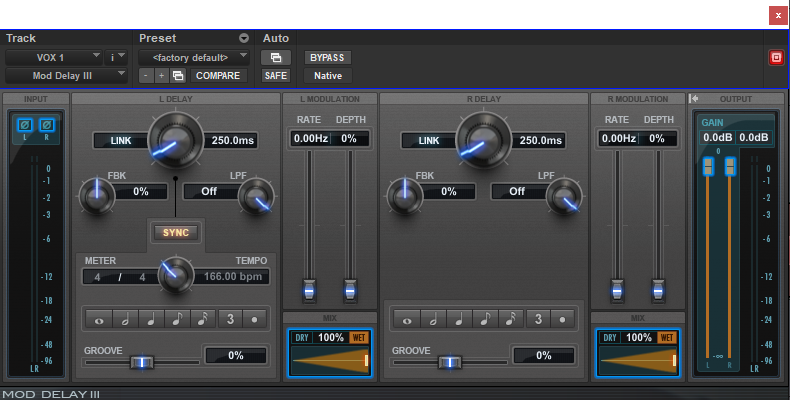Click the R Modulation DEPTH fader handle
Screen dimensions: 790x400
pos(658,291)
